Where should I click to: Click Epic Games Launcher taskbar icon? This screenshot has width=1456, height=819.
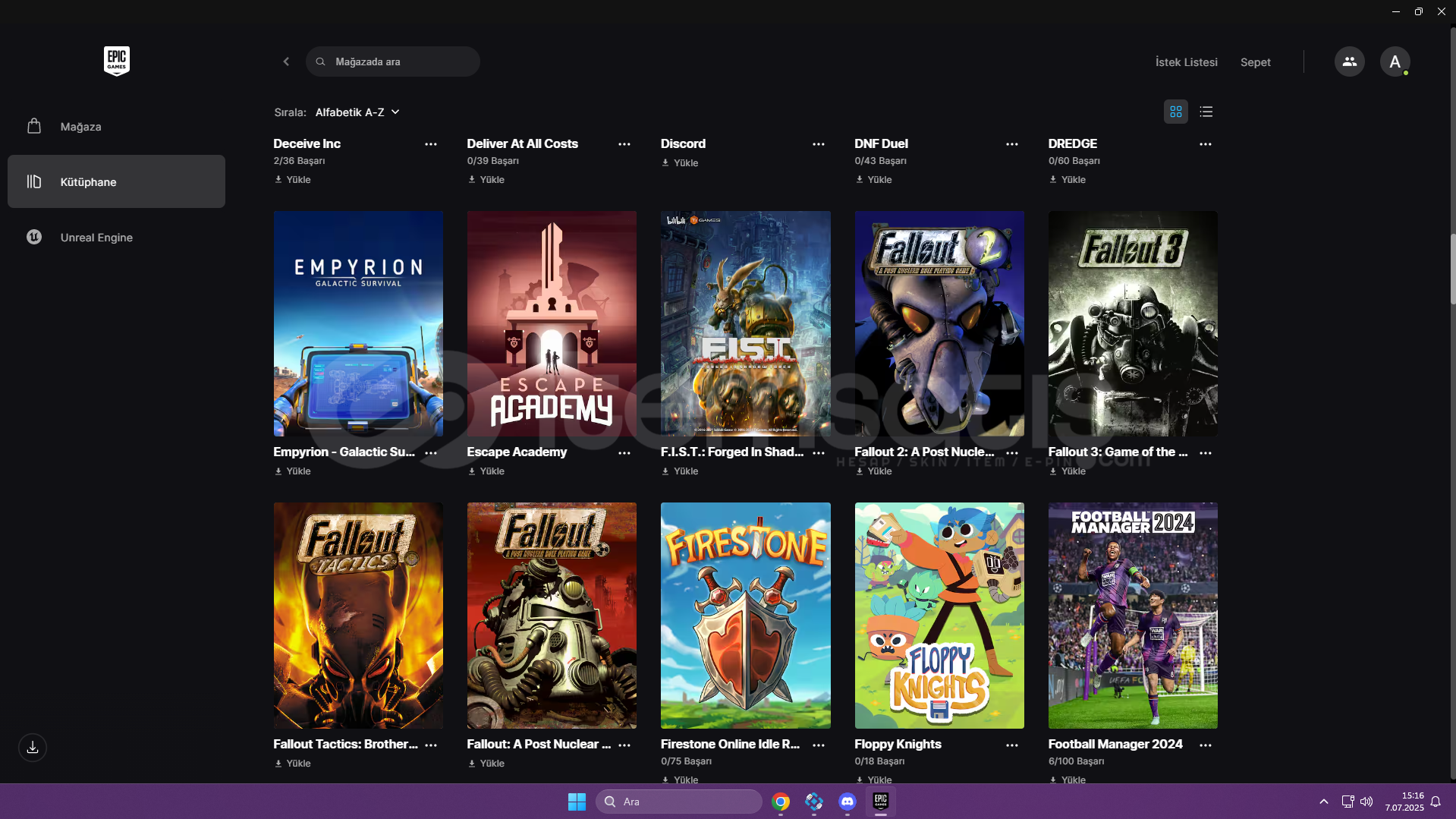coord(881,802)
